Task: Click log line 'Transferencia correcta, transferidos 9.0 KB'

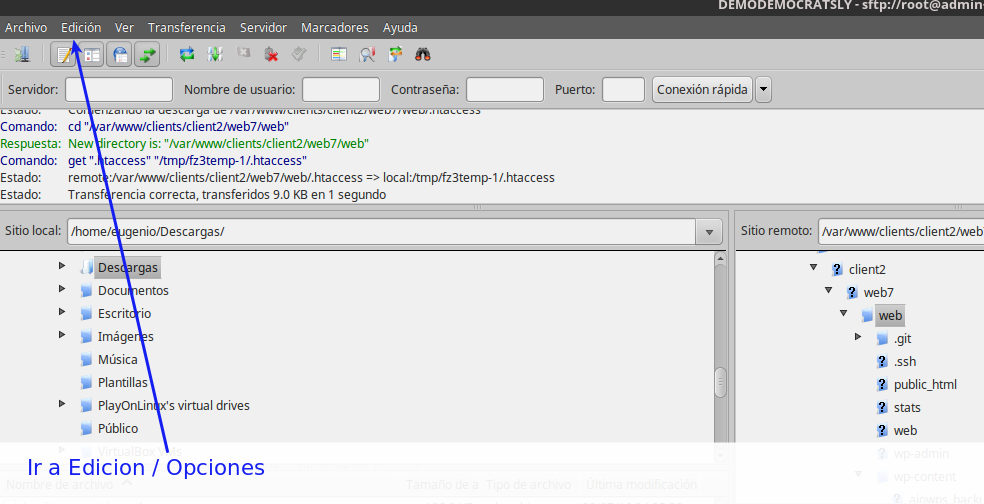Action: [227, 195]
